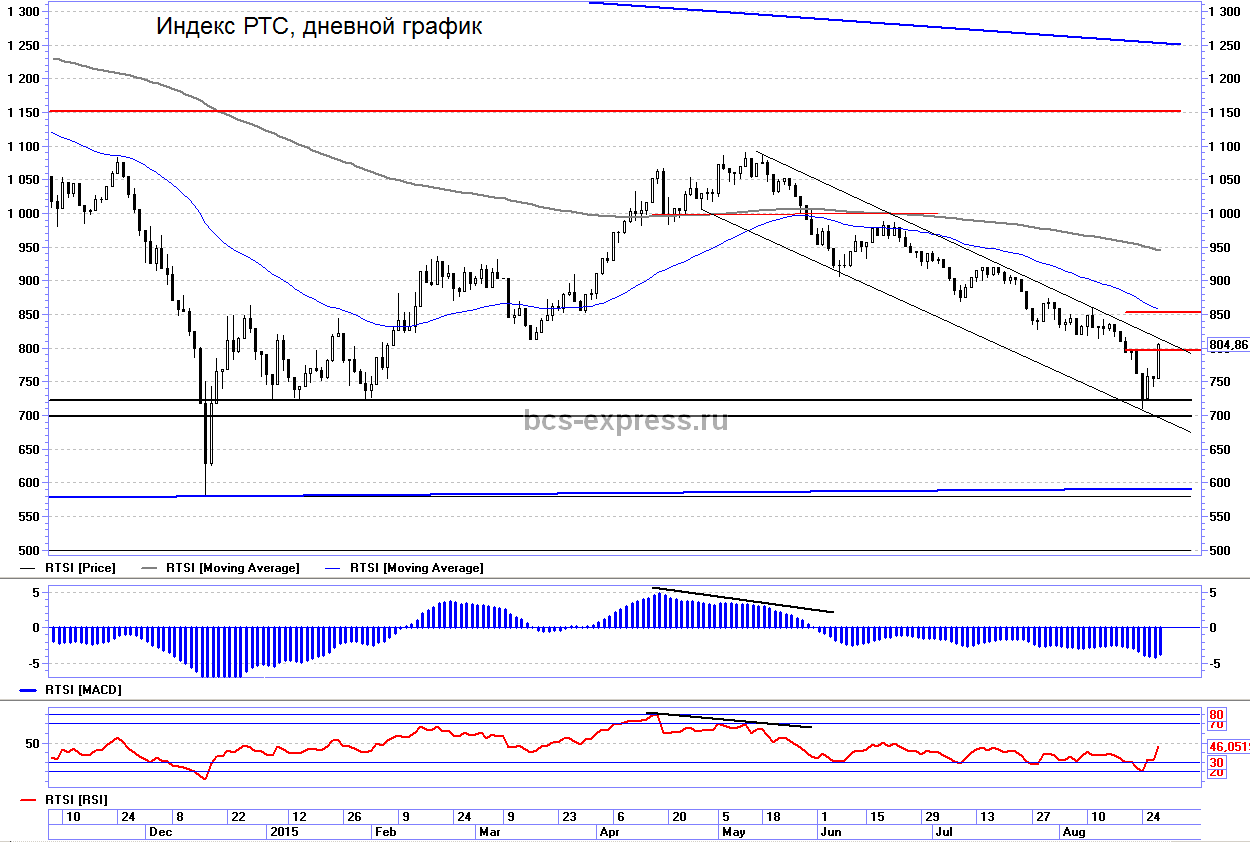The height and width of the screenshot is (842, 1250).
Task: Click the red line swatch beside RTSI [RSI]
Action: (32, 799)
